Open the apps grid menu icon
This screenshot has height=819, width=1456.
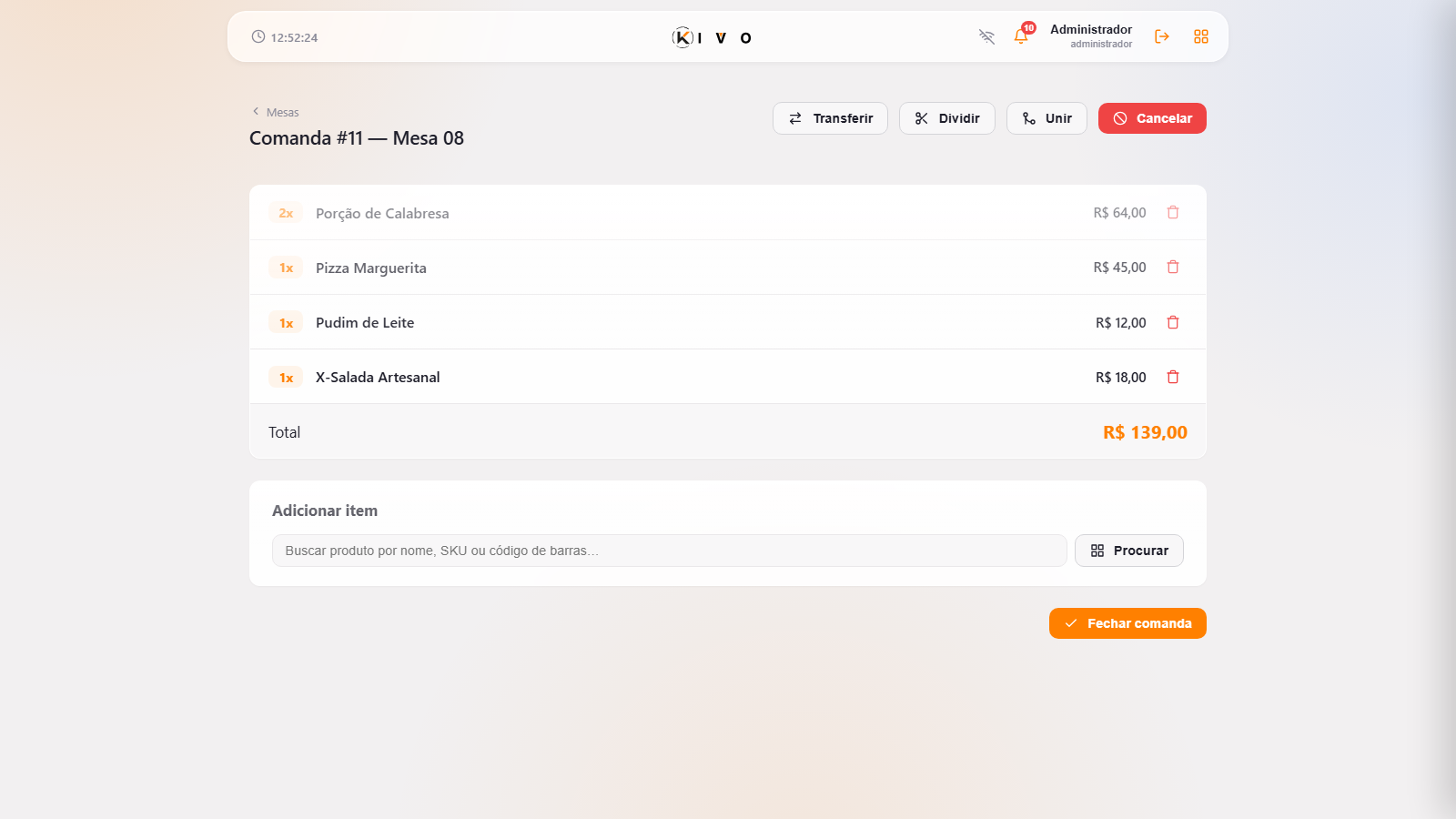pyautogui.click(x=1201, y=36)
